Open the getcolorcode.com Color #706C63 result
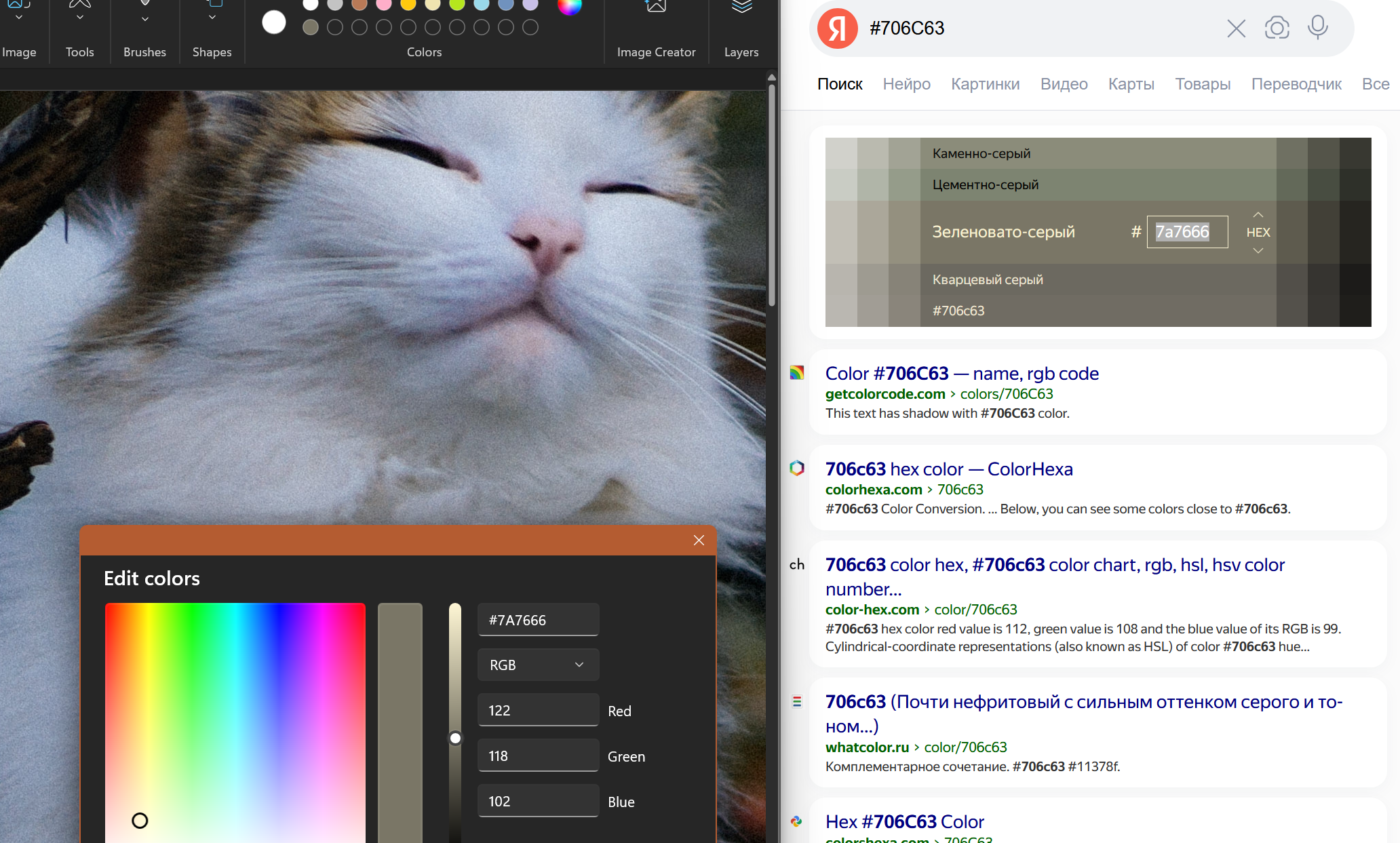Screen dimensions: 1400x843 [x=961, y=373]
